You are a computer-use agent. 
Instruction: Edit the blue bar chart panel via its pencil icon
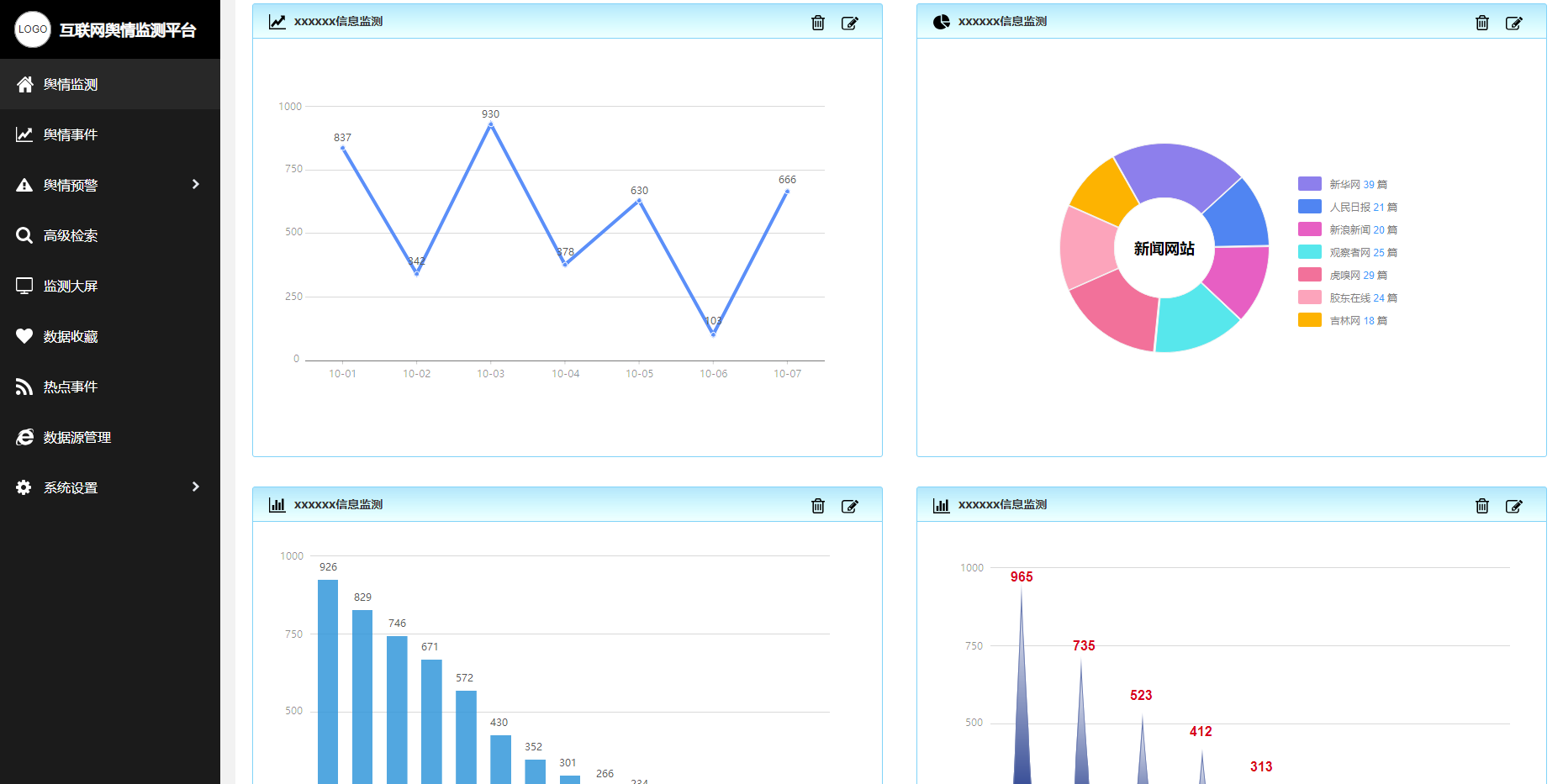tap(850, 506)
